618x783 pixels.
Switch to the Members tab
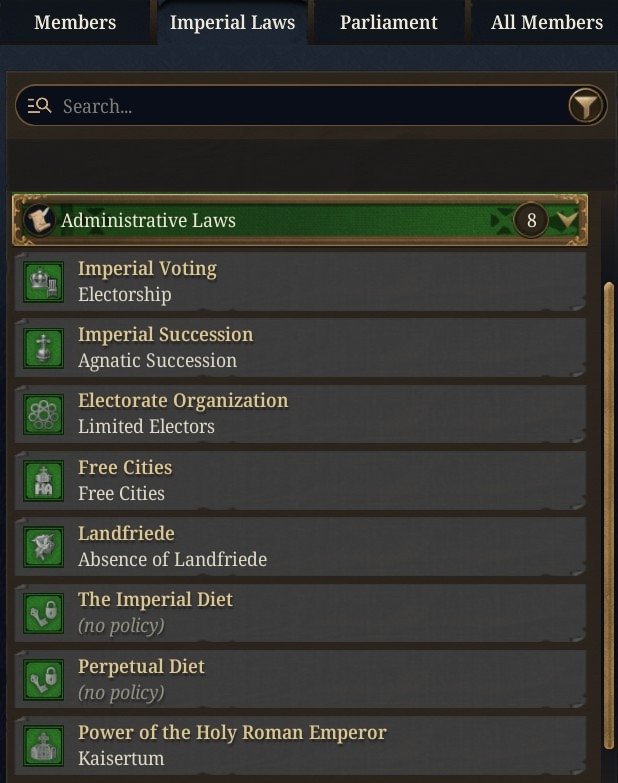[75, 22]
